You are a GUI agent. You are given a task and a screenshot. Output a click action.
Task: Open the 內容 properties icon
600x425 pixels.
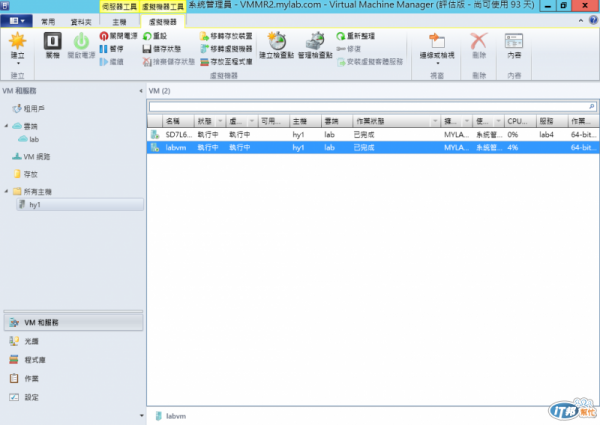coord(514,41)
